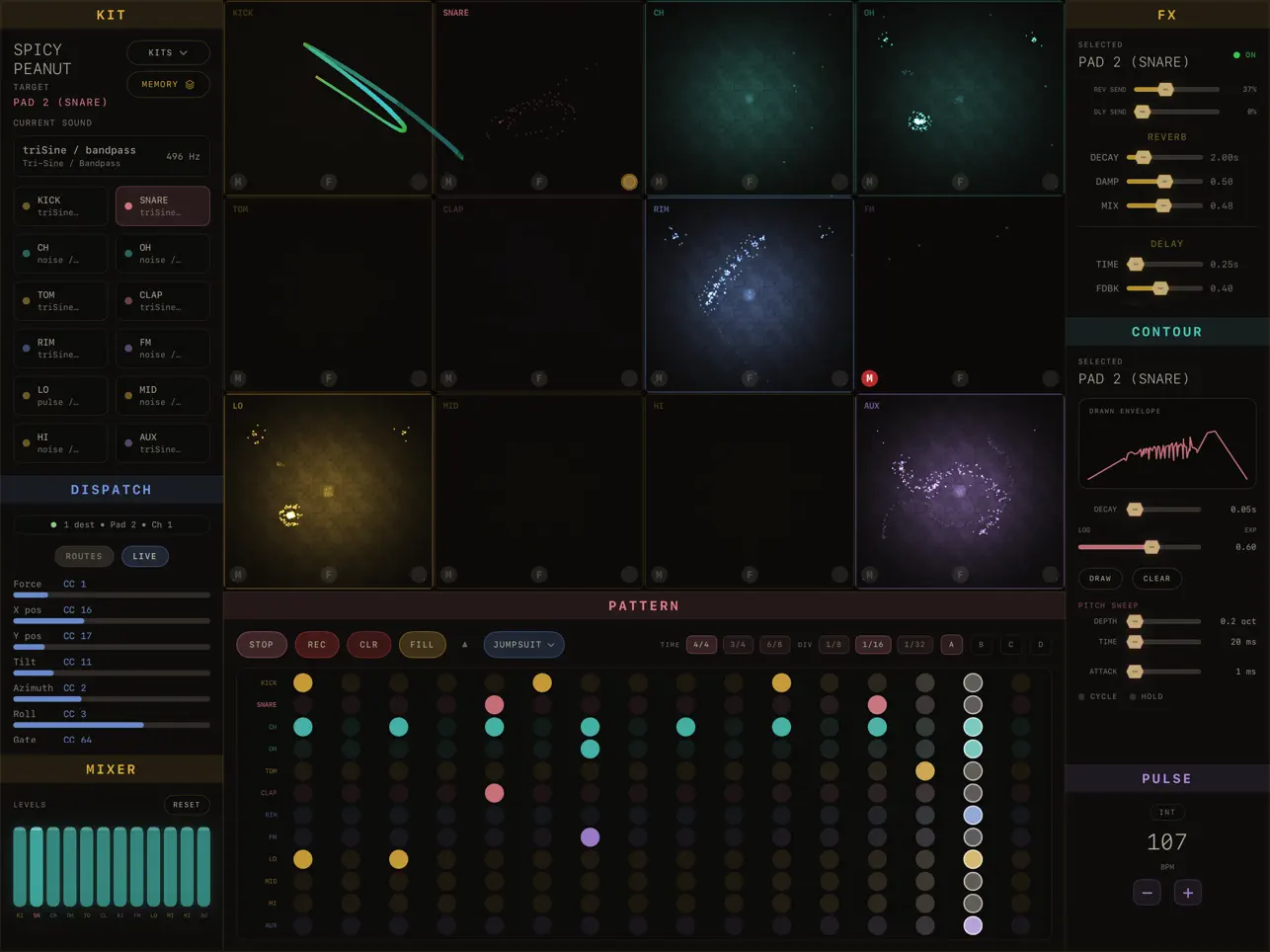Select pattern bank B
The image size is (1270, 952).
(x=981, y=645)
